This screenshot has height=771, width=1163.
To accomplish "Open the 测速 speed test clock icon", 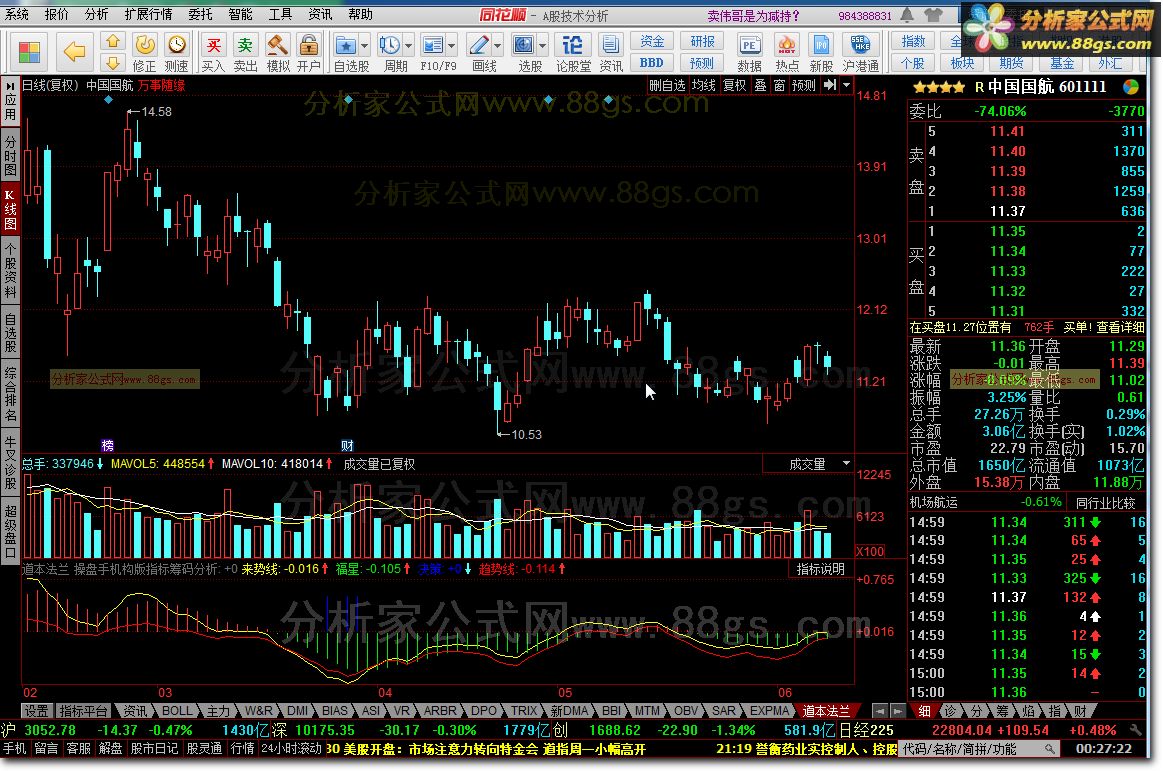I will click(177, 53).
